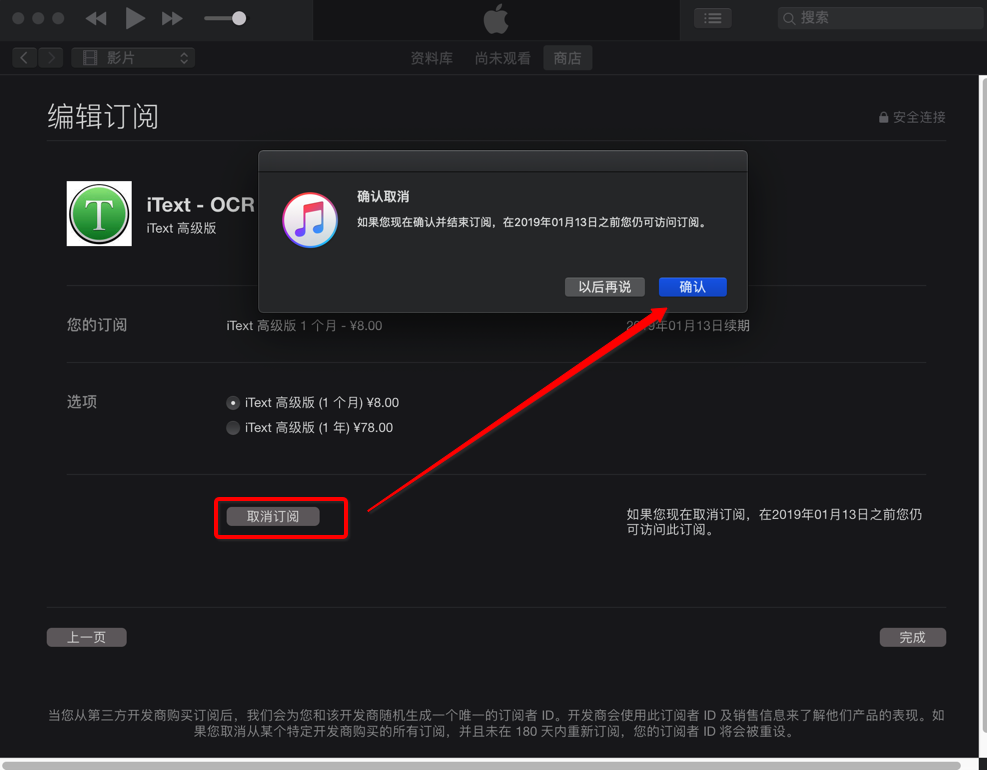Click the iTunes music note icon in dialog
Image resolution: width=987 pixels, height=770 pixels.
(x=310, y=220)
